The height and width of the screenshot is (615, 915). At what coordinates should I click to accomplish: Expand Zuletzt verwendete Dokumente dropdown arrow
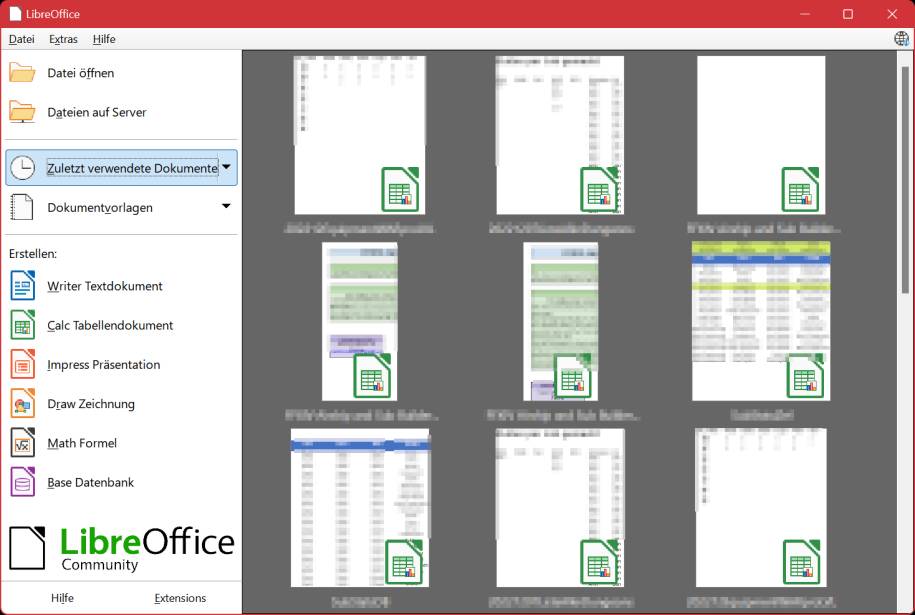[226, 167]
